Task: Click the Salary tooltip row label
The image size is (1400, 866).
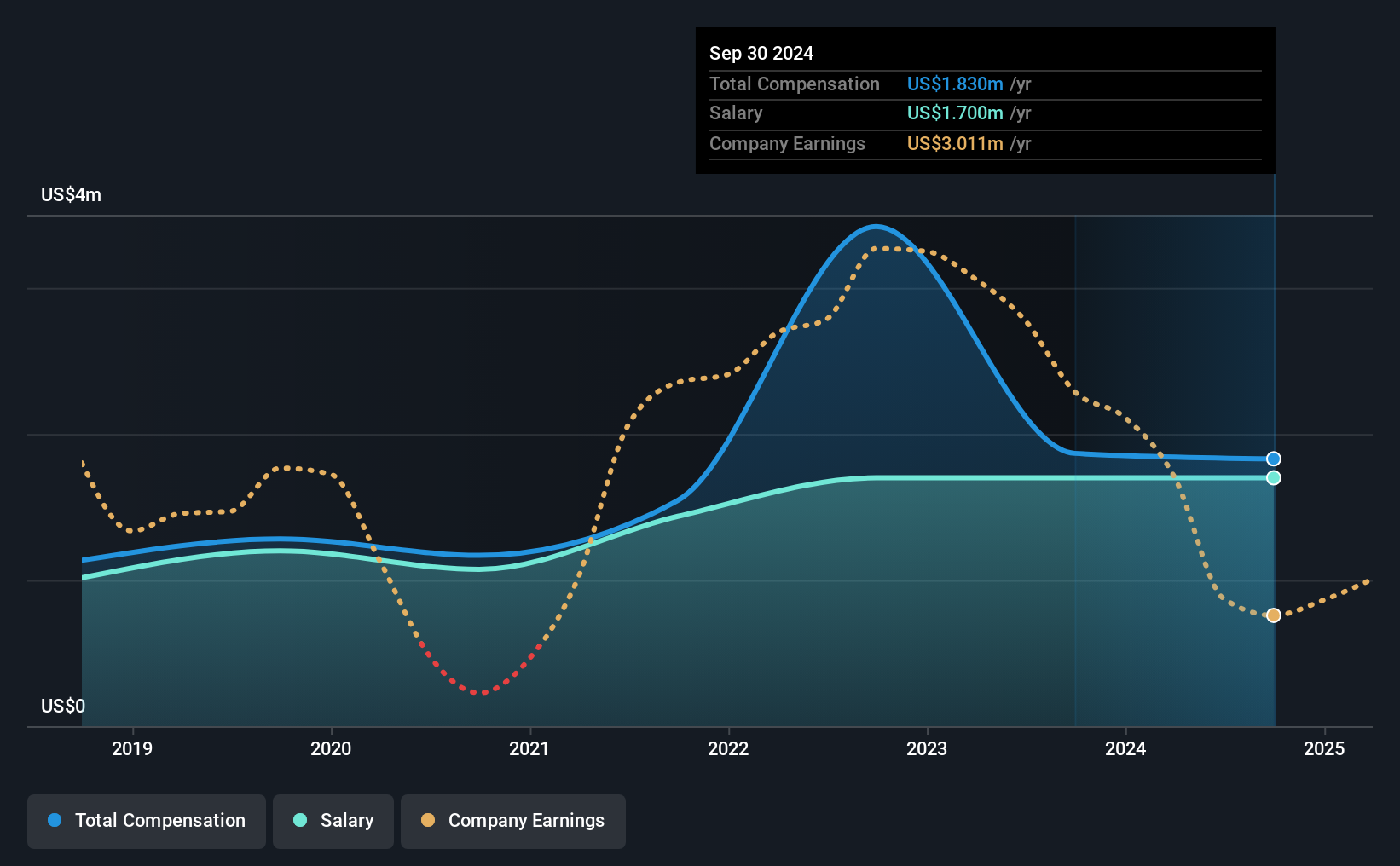Action: [736, 113]
